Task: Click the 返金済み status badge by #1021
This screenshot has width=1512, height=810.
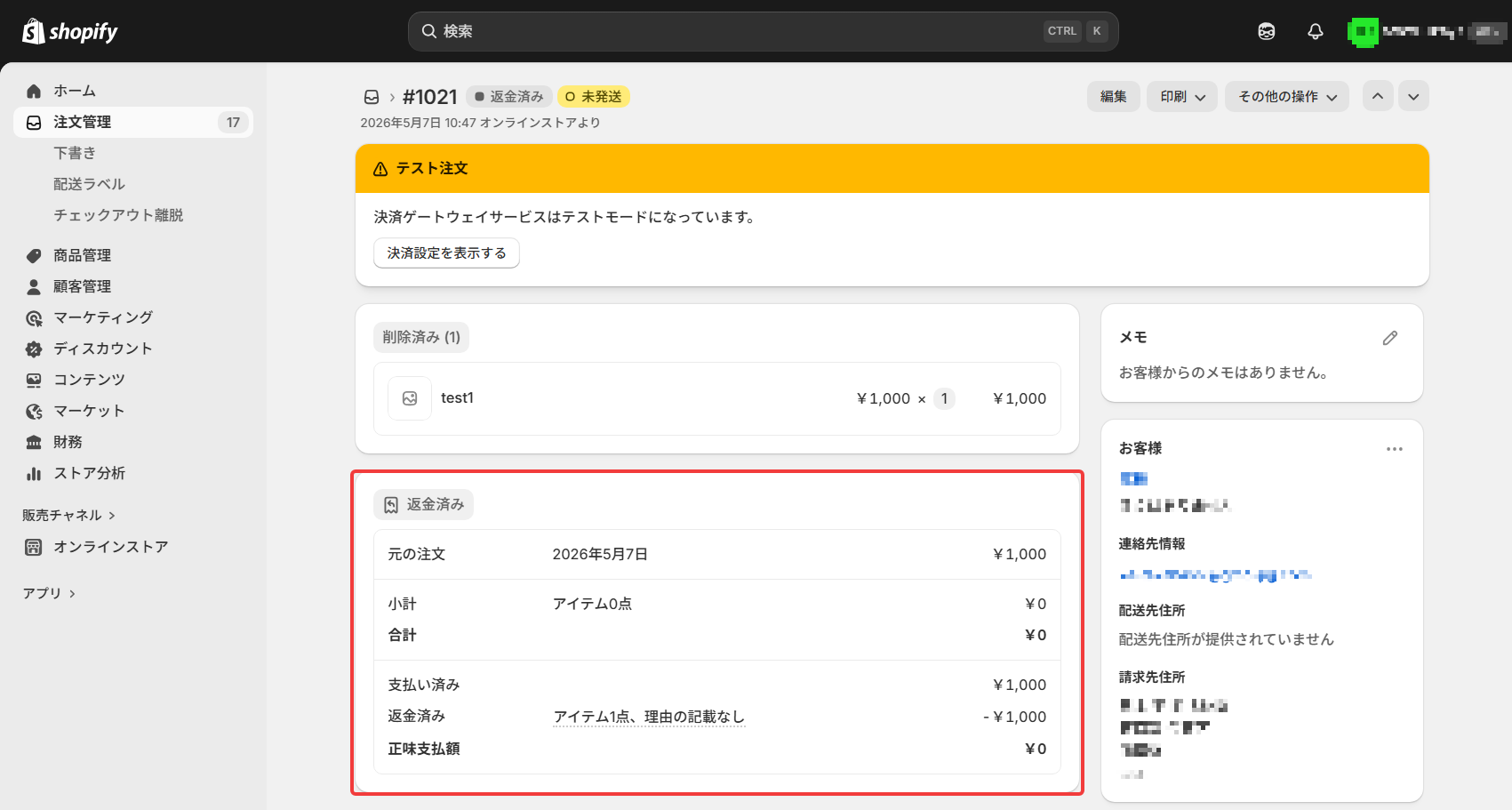Action: (x=508, y=96)
